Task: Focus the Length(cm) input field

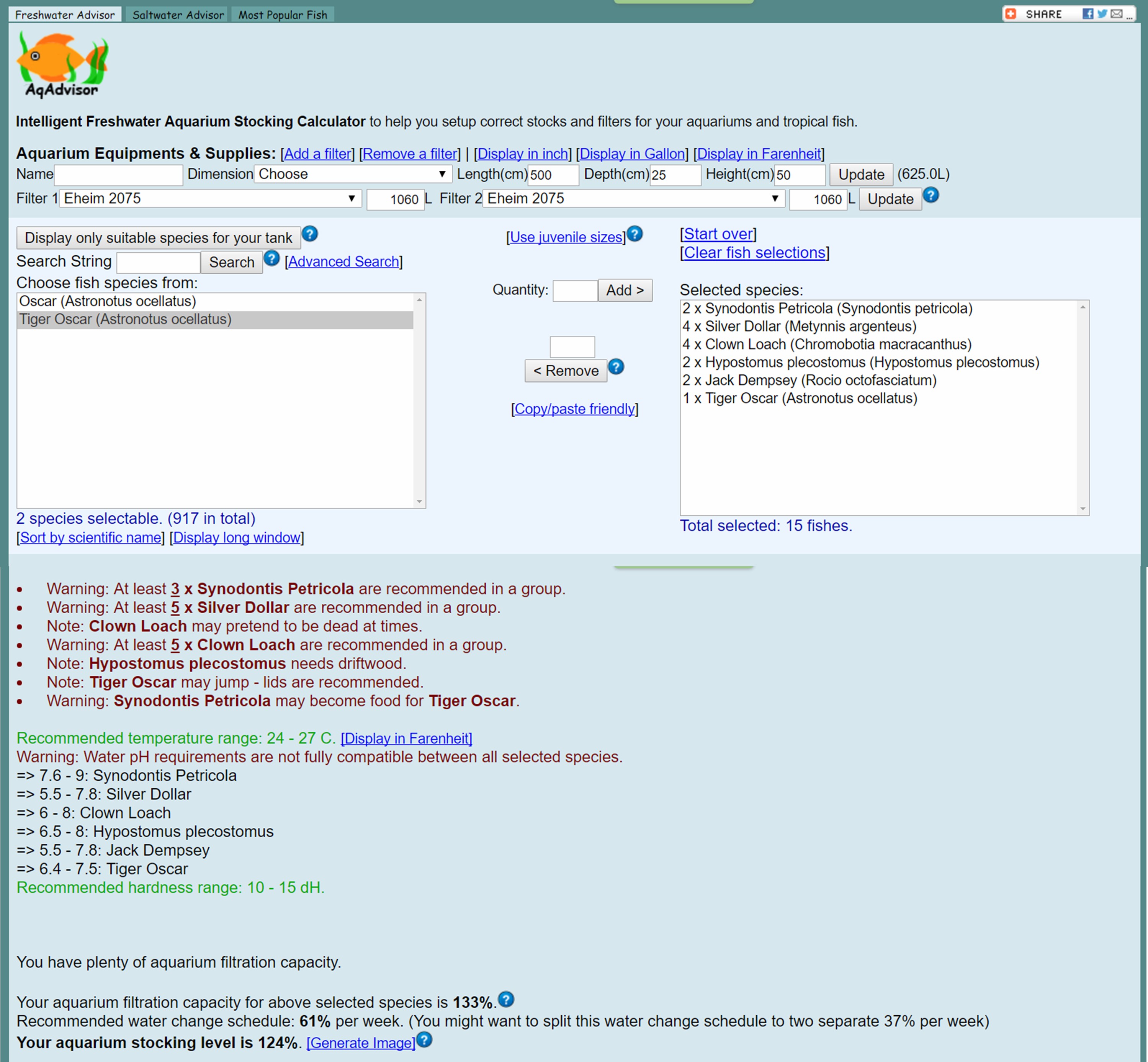Action: 554,175
